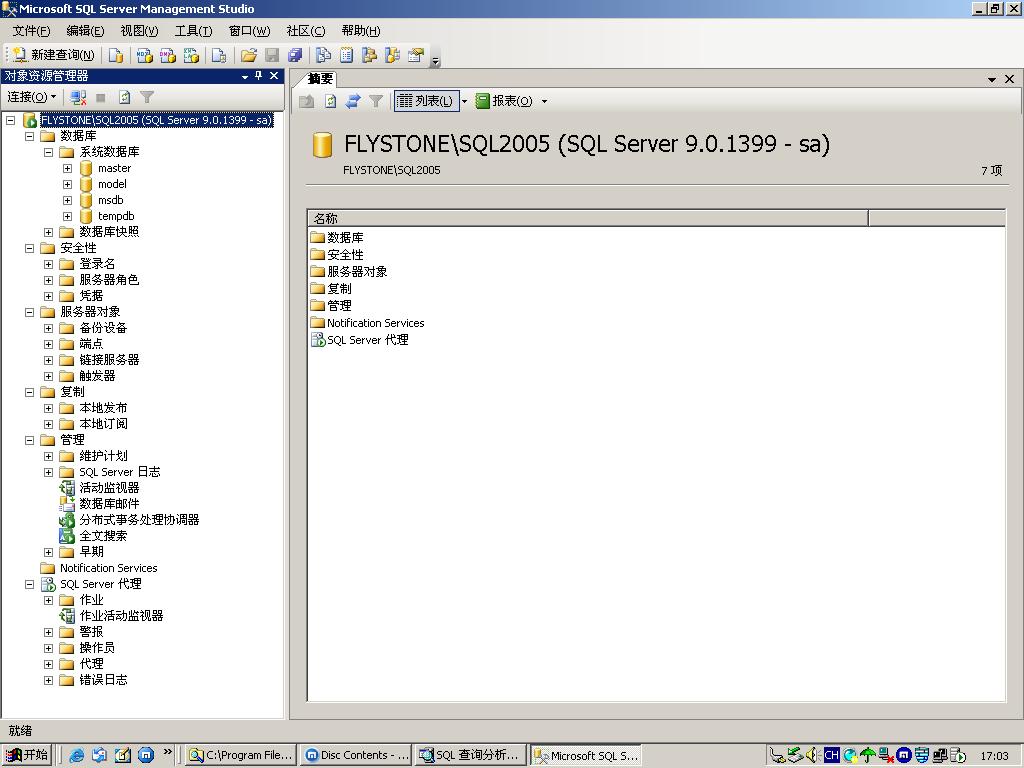
Task: Open the Object Explorer window position dropdown
Action: coord(245,76)
